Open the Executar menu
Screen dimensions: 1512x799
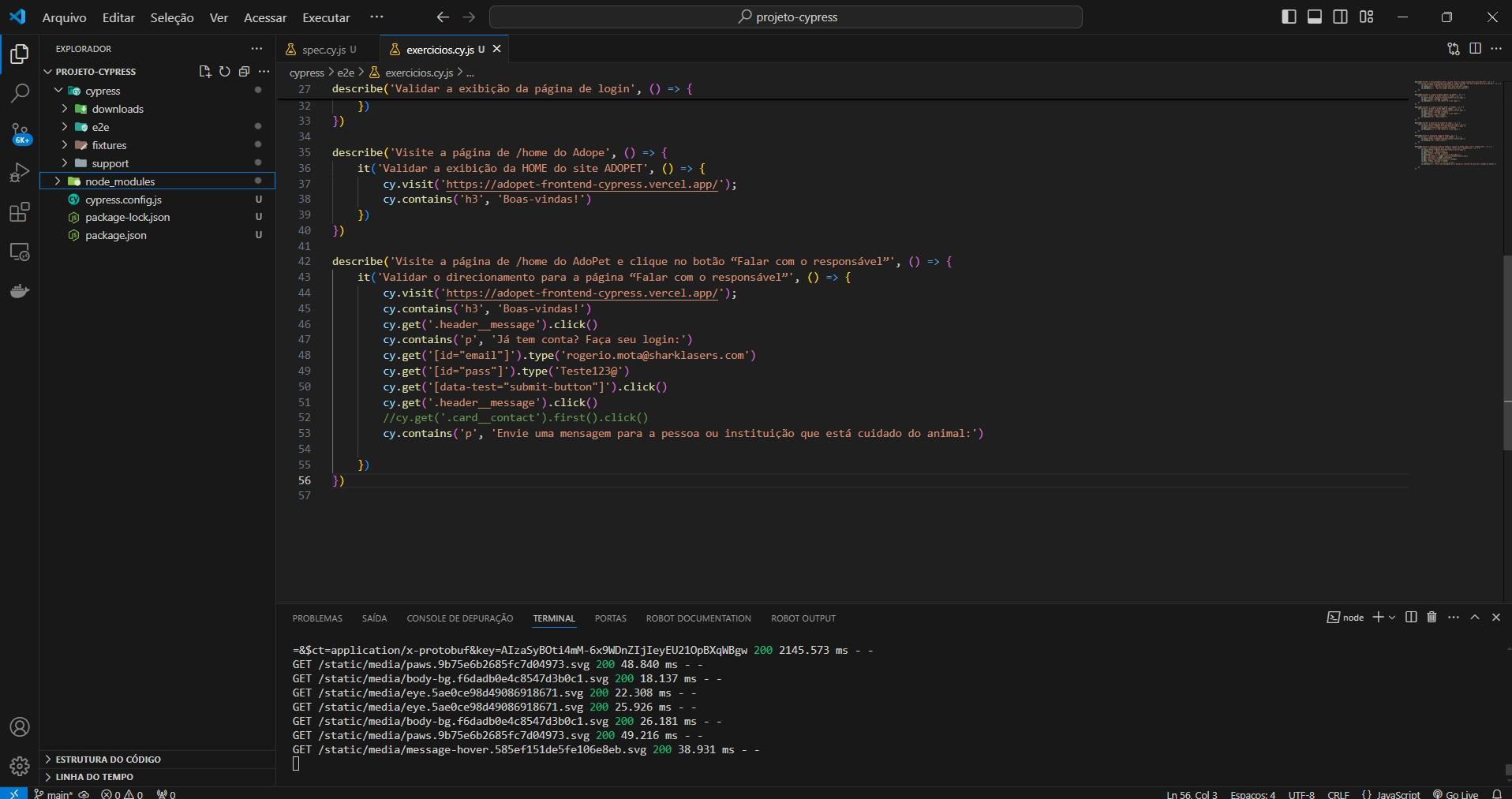[326, 17]
